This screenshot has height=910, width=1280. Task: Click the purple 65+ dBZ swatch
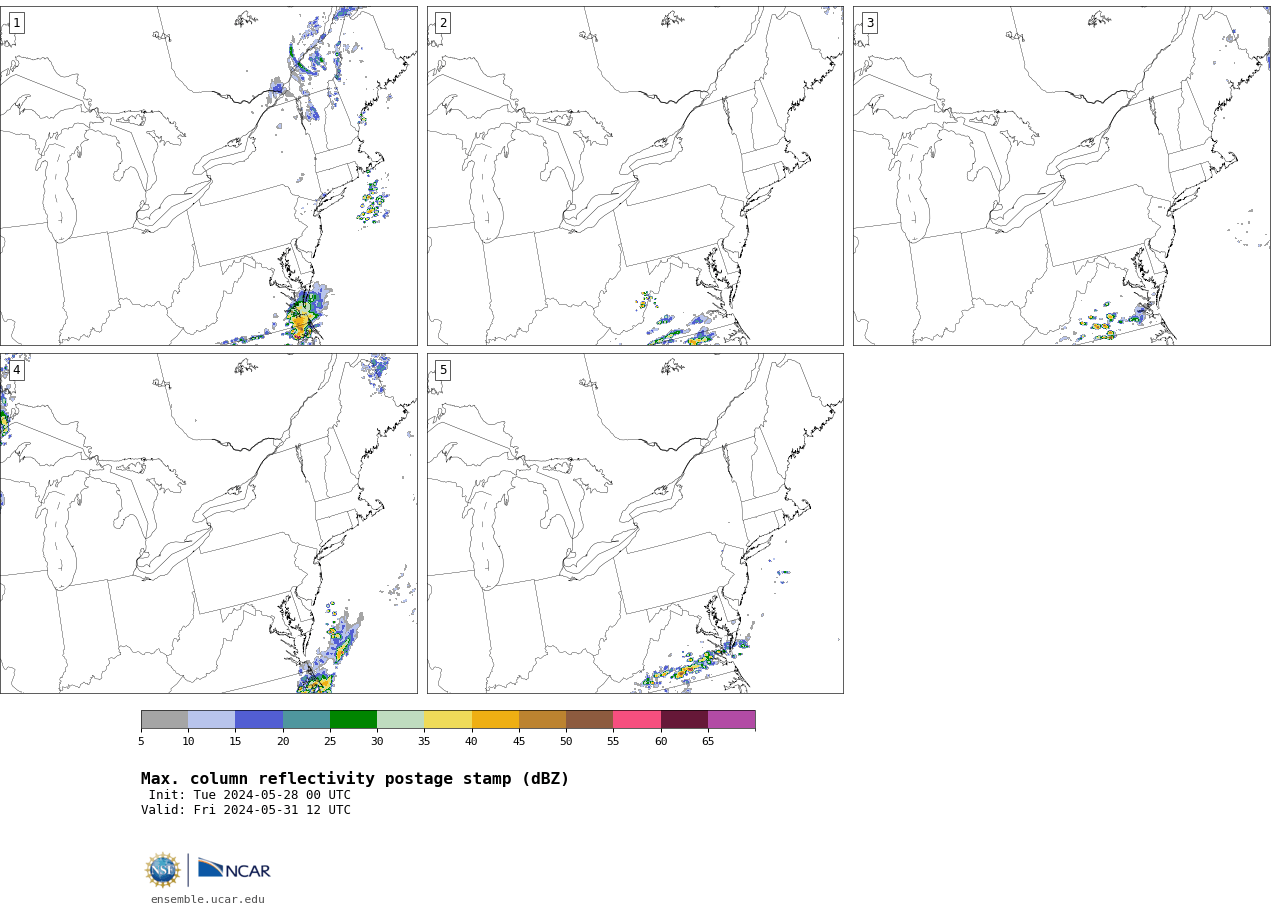coord(731,720)
